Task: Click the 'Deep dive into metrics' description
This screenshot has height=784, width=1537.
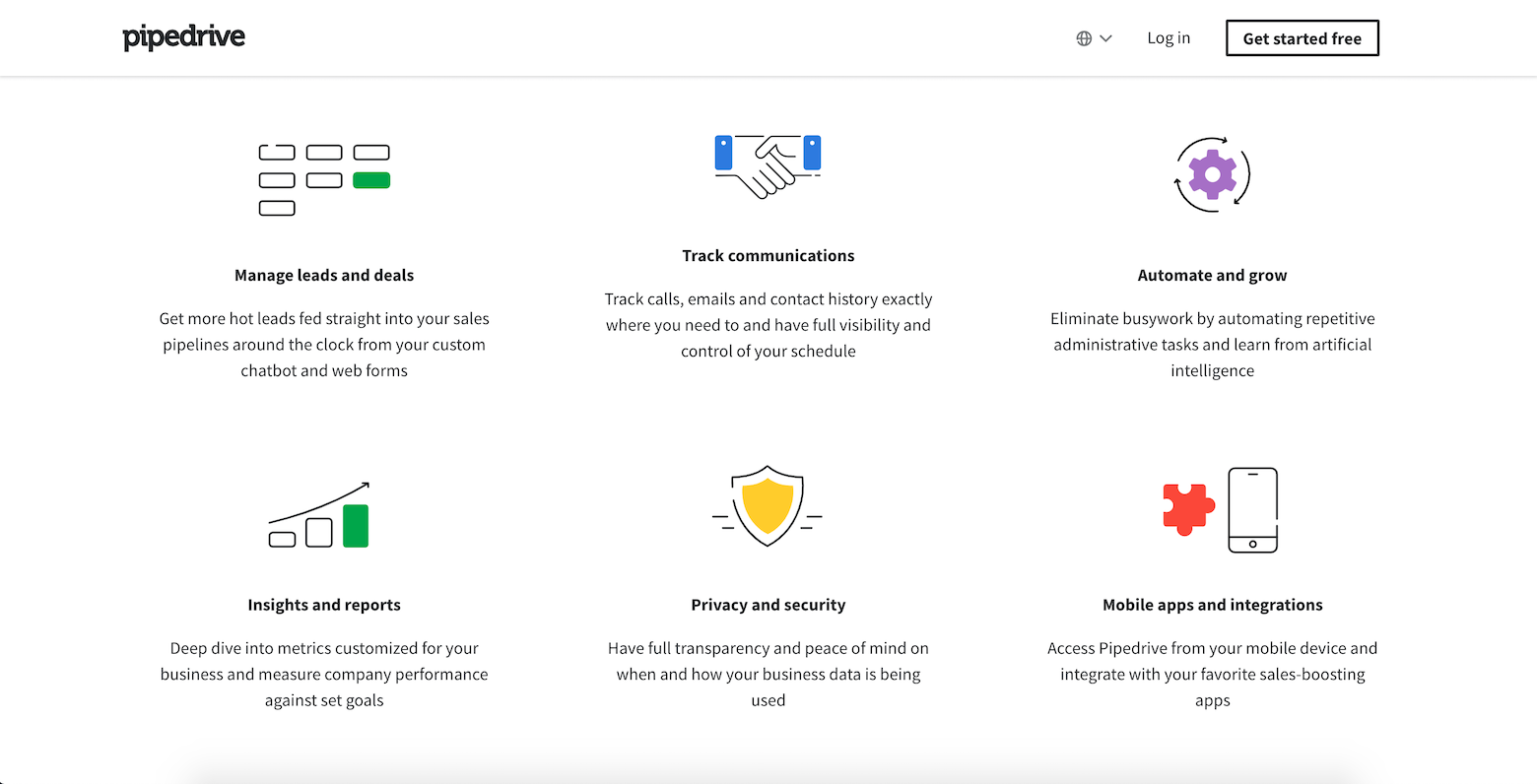Action: point(324,675)
